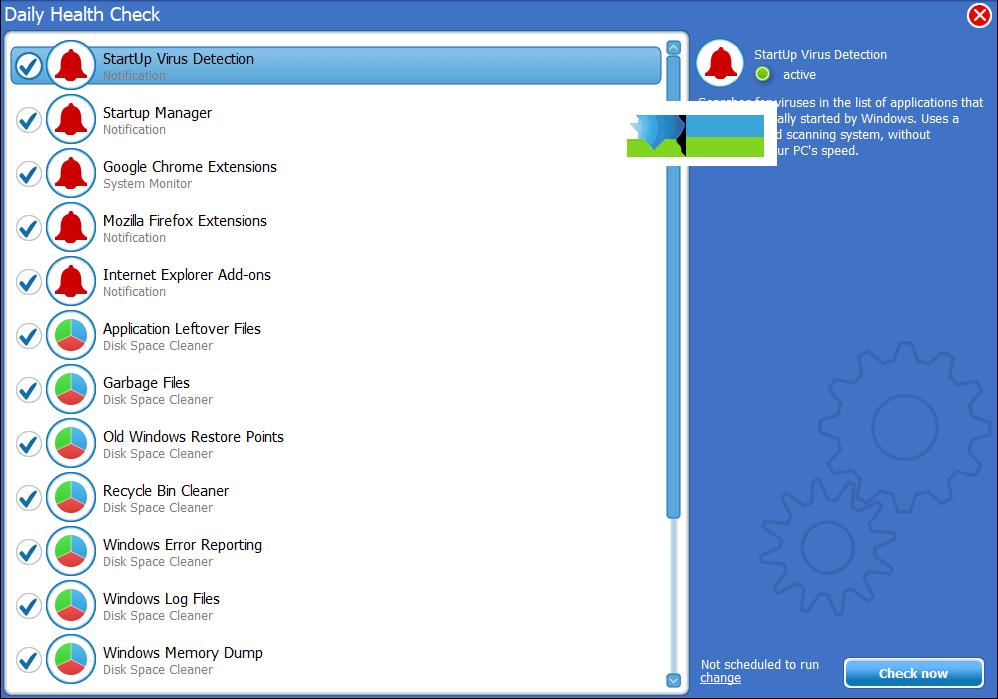Close the Daily Health Check window
This screenshot has height=699, width=998.
tap(979, 15)
